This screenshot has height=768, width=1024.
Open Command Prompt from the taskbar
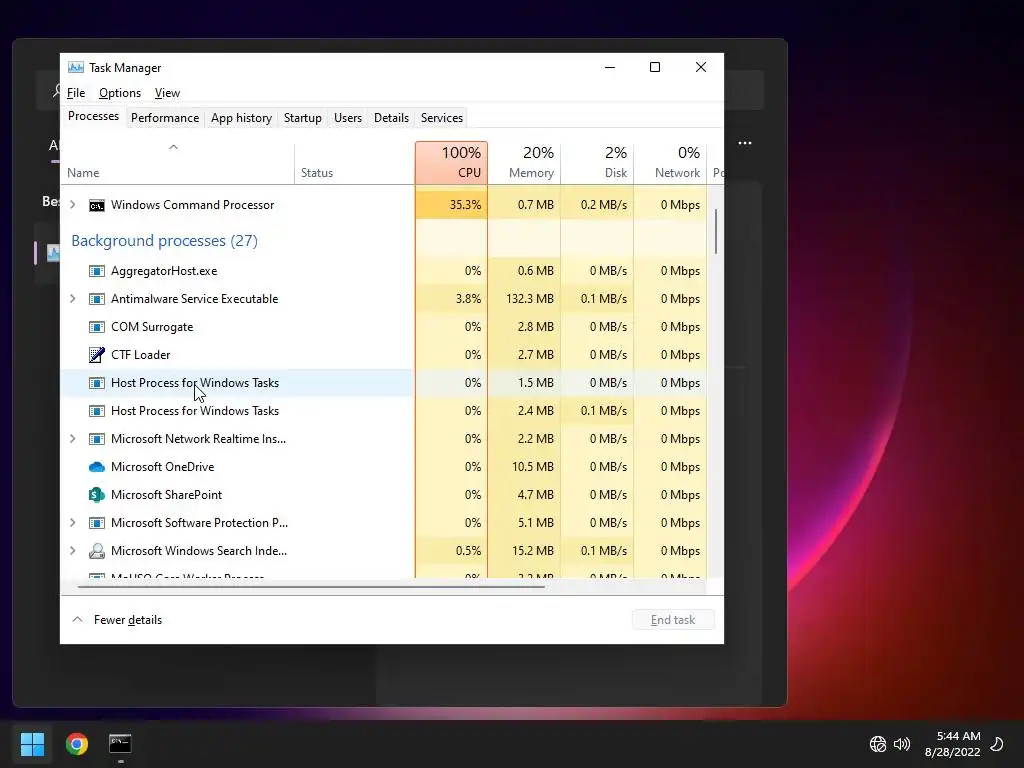point(120,743)
